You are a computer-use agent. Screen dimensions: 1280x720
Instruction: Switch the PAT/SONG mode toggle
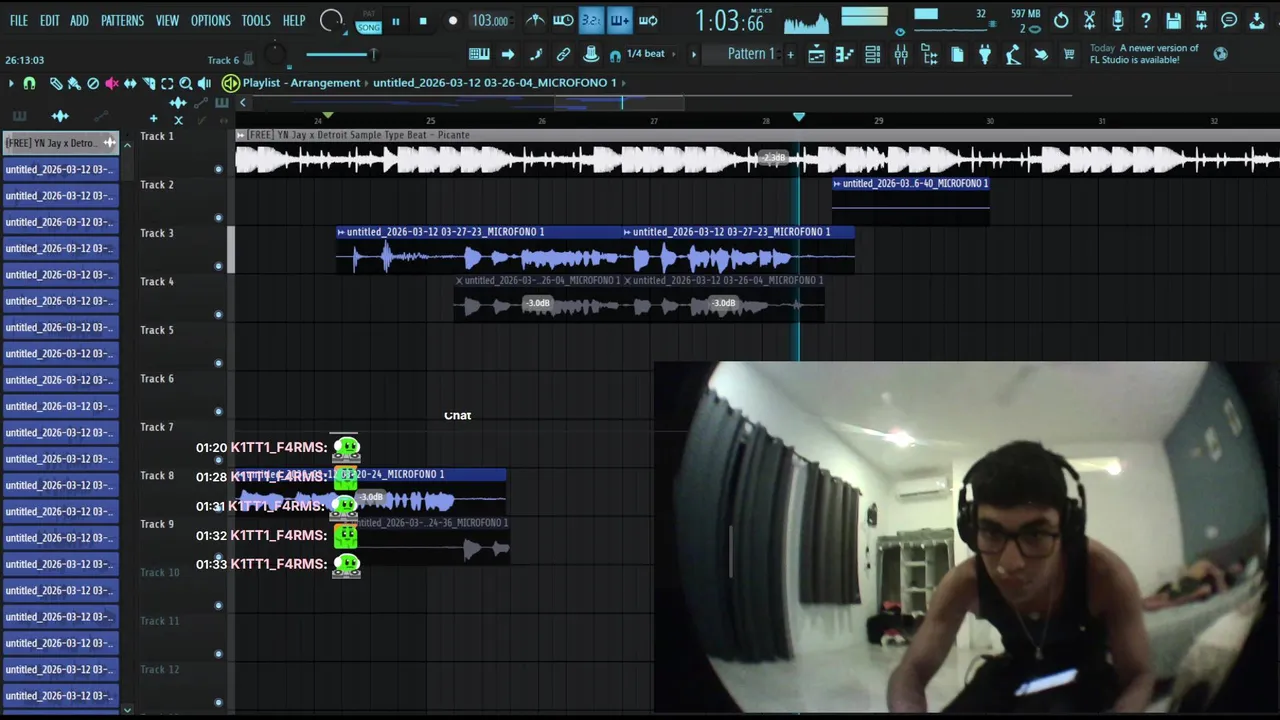point(368,21)
